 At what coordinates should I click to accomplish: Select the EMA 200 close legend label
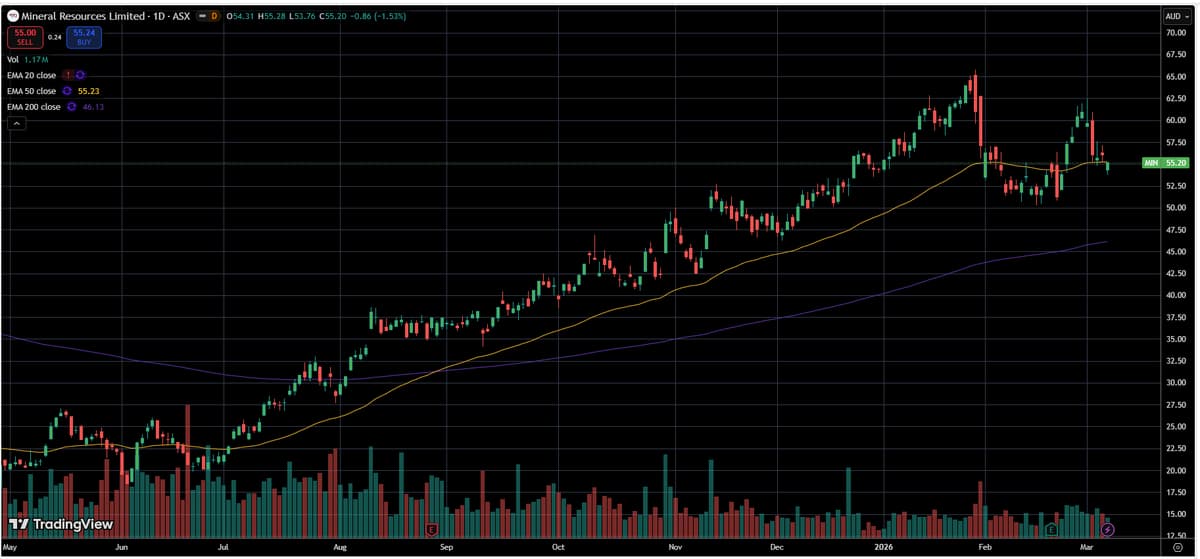34,107
